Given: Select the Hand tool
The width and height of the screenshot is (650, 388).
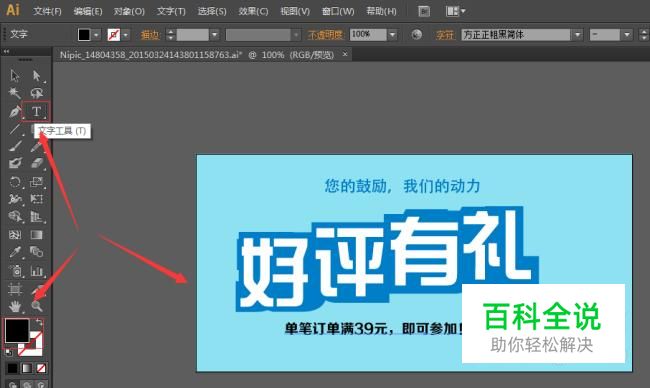Looking at the screenshot, I should coord(15,306).
